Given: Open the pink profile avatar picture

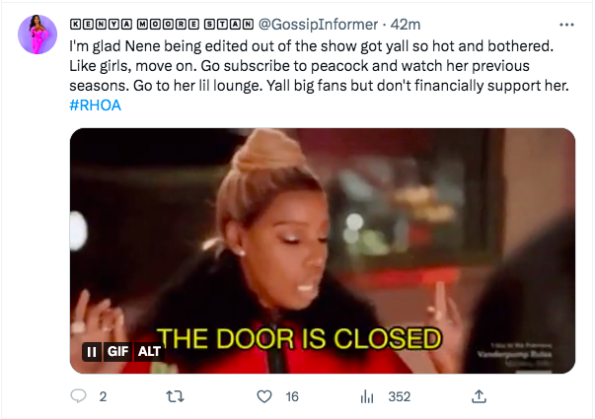Looking at the screenshot, I should pyautogui.click(x=38, y=35).
